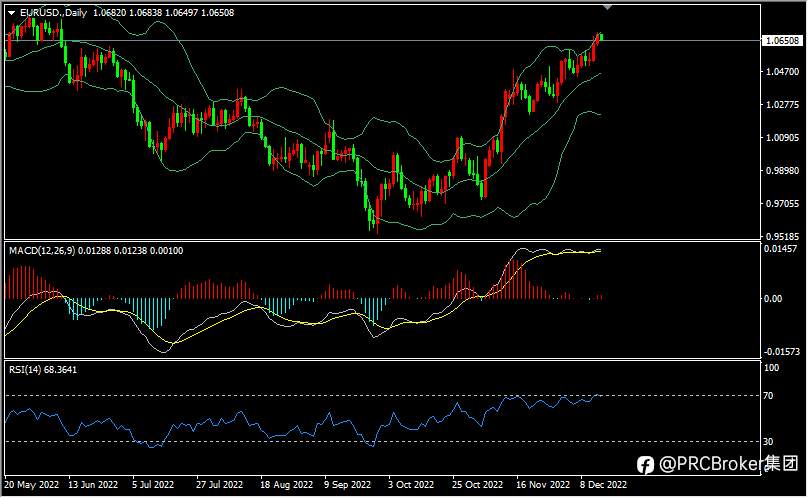Click MACD scale value -0.01573
The image size is (808, 498).
782,352
